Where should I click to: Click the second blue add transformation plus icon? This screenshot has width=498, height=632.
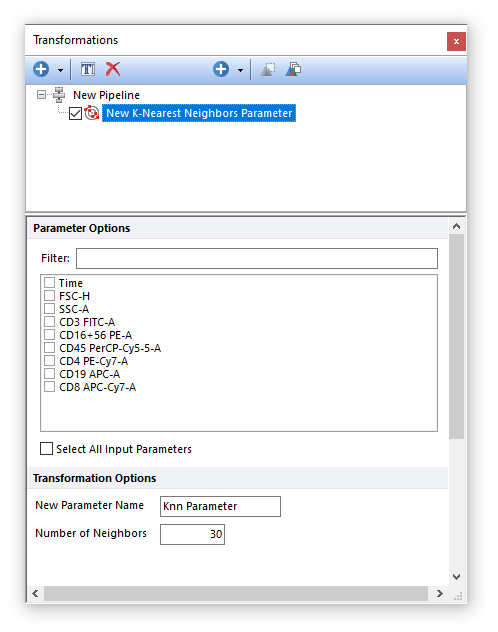coord(221,69)
